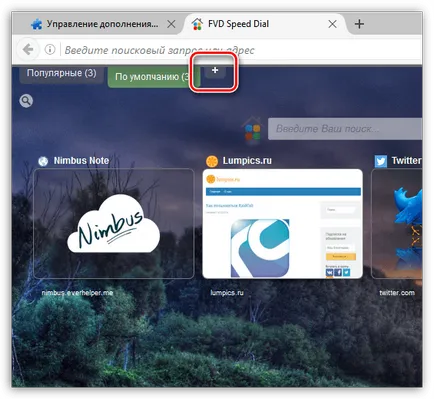Click the nimbus.everhelper.me URL label
This screenshot has height=399, width=434.
[77, 293]
